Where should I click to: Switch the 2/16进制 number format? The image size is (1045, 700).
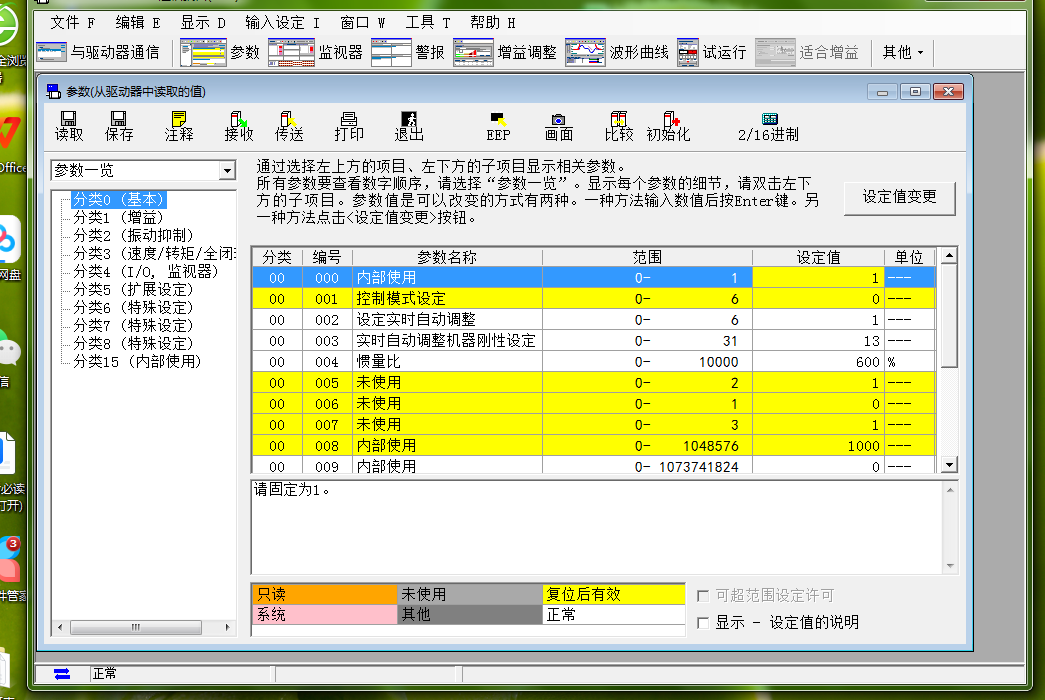768,125
